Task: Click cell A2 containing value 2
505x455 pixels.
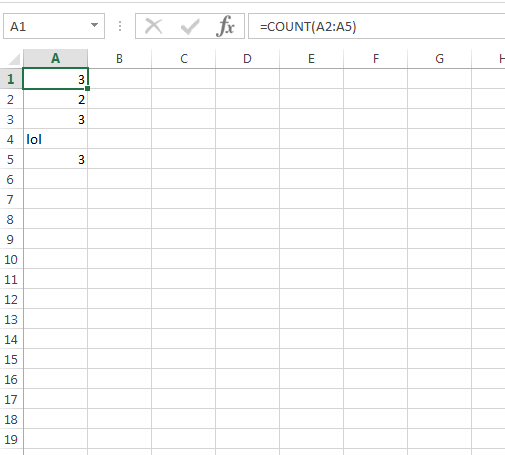Action: point(56,99)
